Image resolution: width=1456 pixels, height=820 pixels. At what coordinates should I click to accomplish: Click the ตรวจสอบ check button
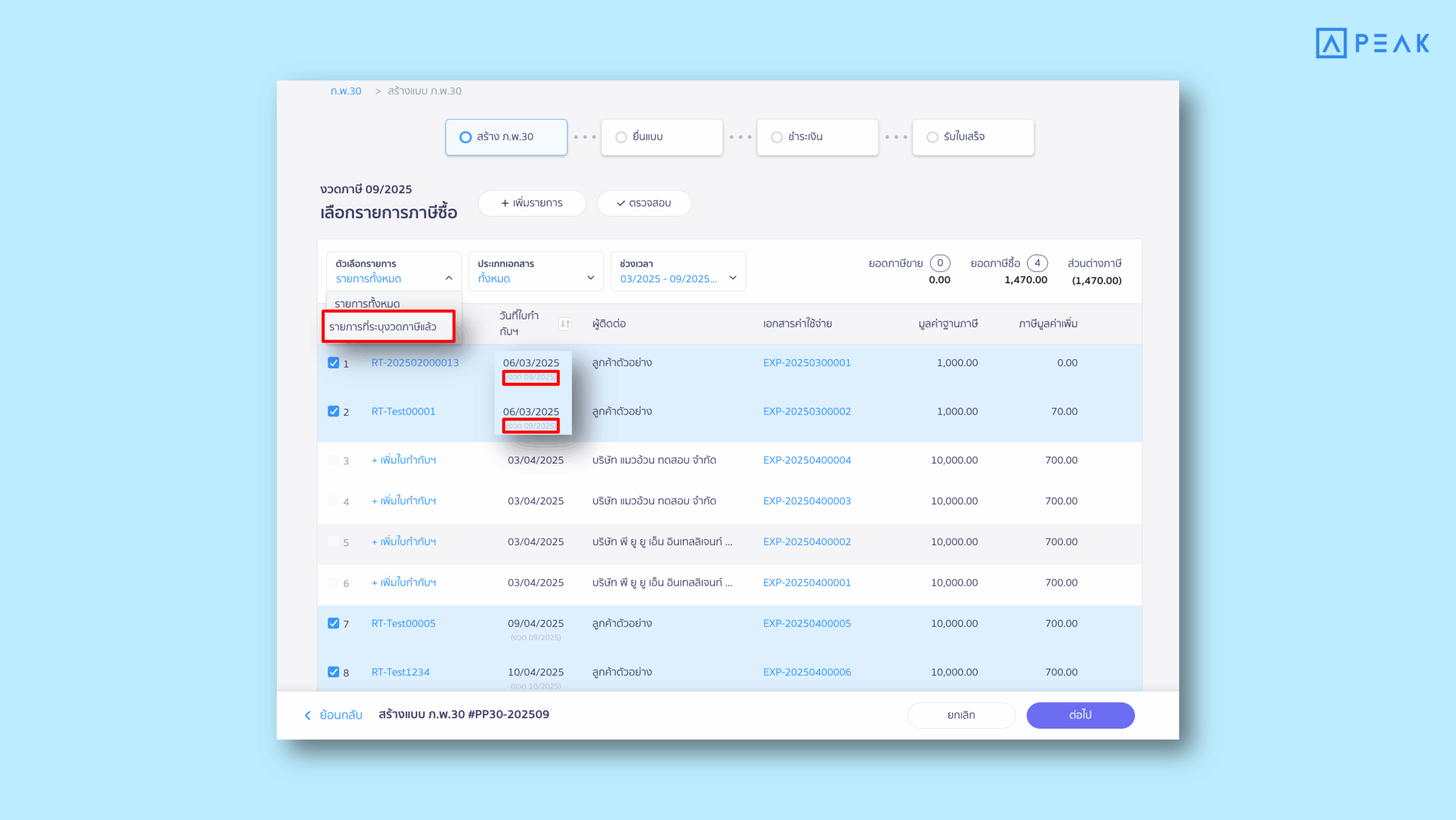(x=644, y=203)
